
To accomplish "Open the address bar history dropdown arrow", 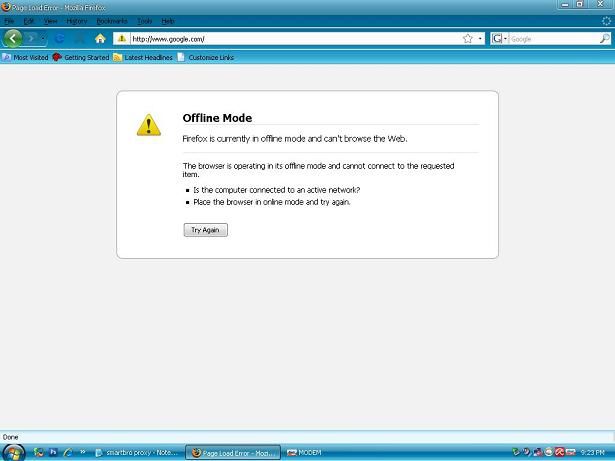I will (480, 38).
